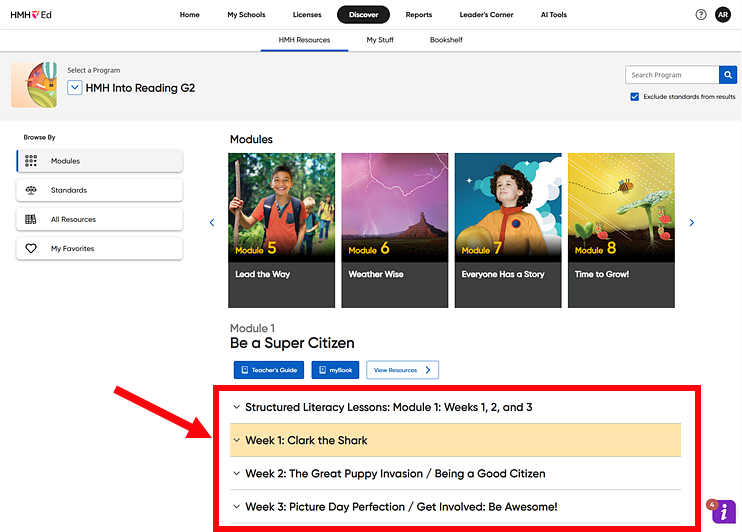The image size is (742, 532).
Task: Click the Standards icon in sidebar
Action: (x=31, y=190)
